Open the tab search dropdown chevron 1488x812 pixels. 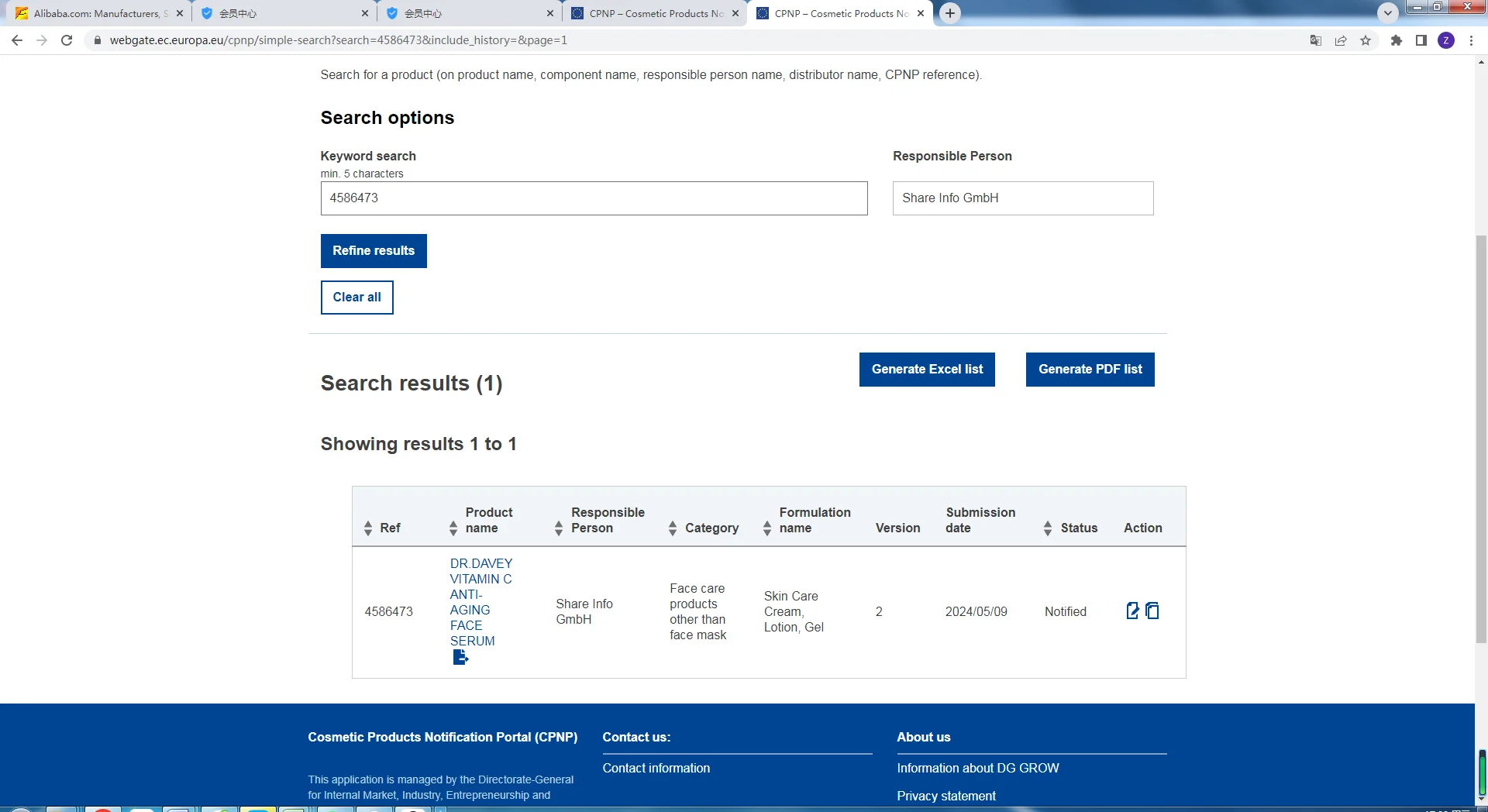click(x=1387, y=13)
